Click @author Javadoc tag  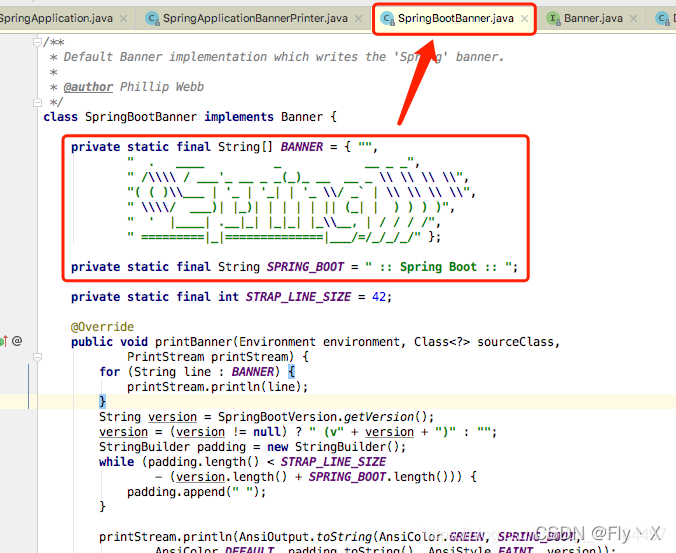[88, 87]
